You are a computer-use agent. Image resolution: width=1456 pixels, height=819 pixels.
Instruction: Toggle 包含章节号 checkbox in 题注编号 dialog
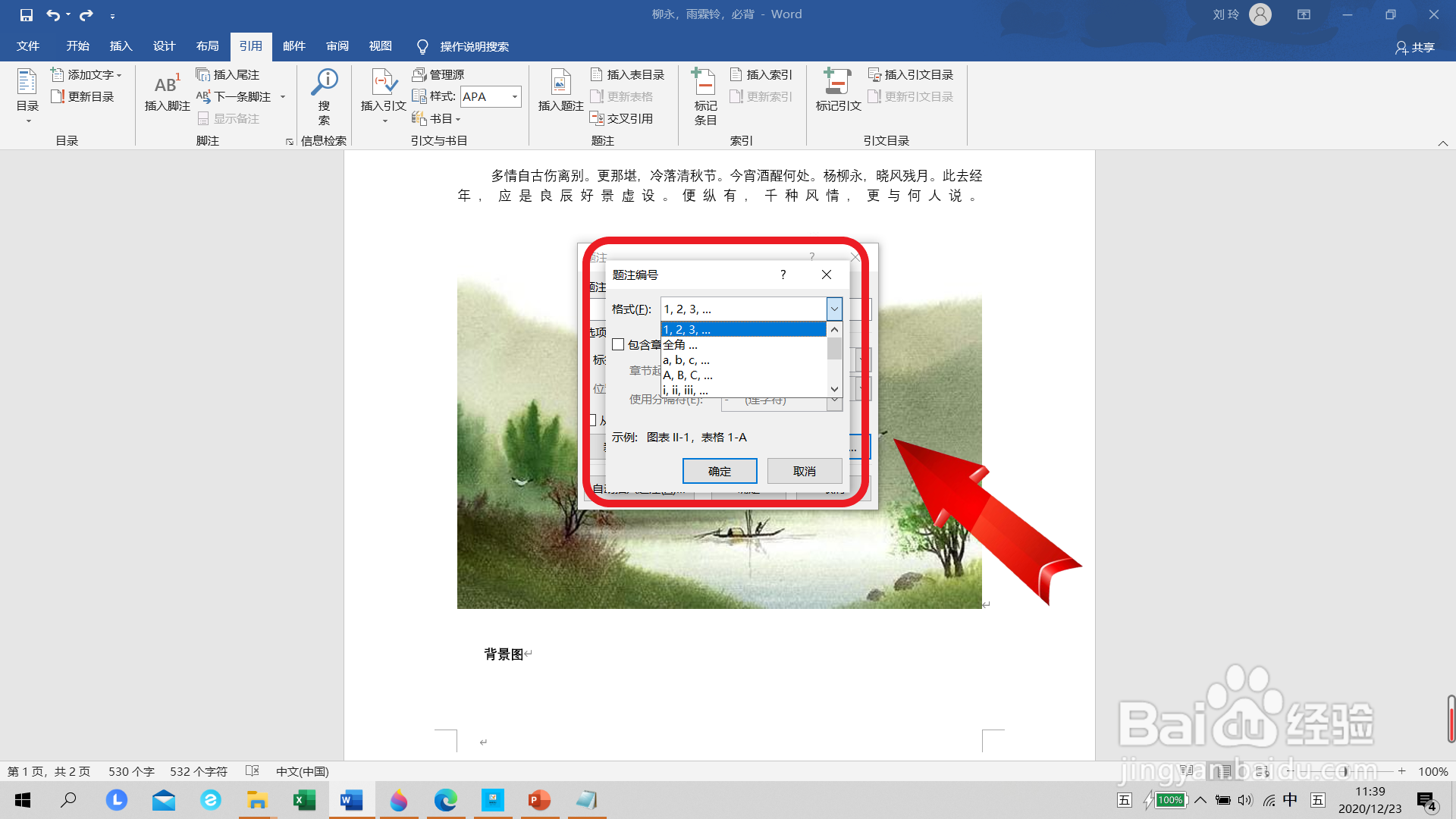tap(618, 345)
